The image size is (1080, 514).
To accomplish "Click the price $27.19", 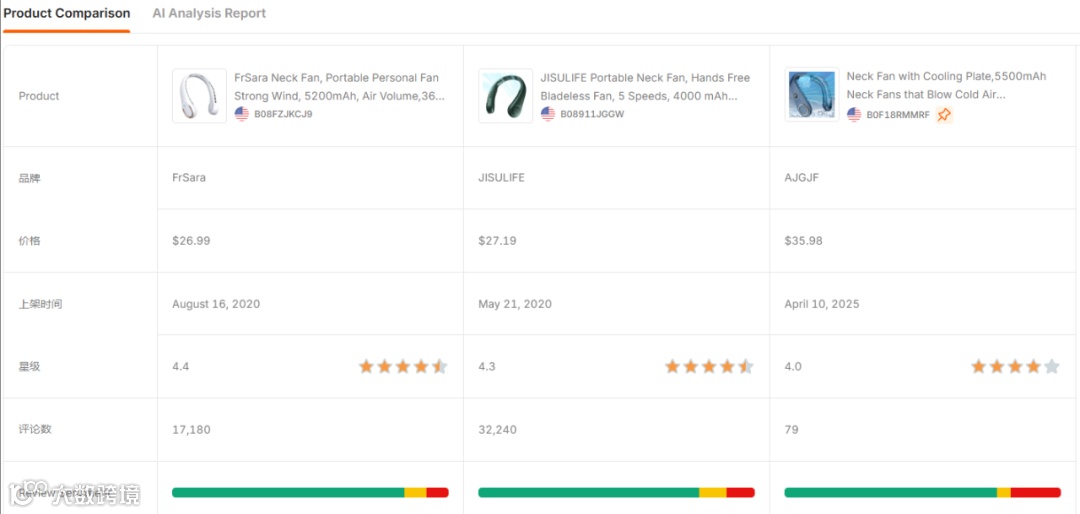I will pos(497,241).
